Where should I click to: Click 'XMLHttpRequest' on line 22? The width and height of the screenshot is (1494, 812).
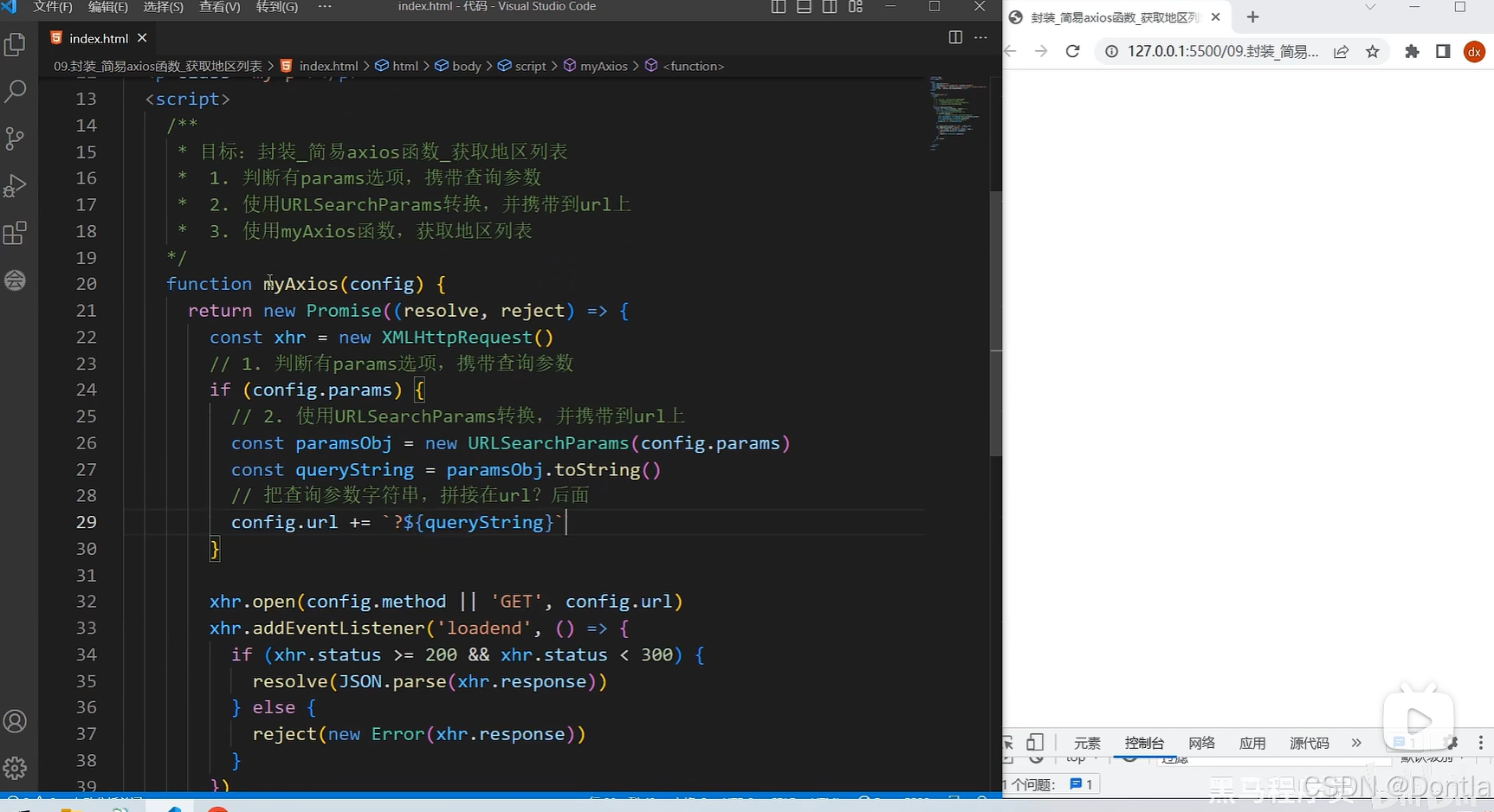[456, 338]
